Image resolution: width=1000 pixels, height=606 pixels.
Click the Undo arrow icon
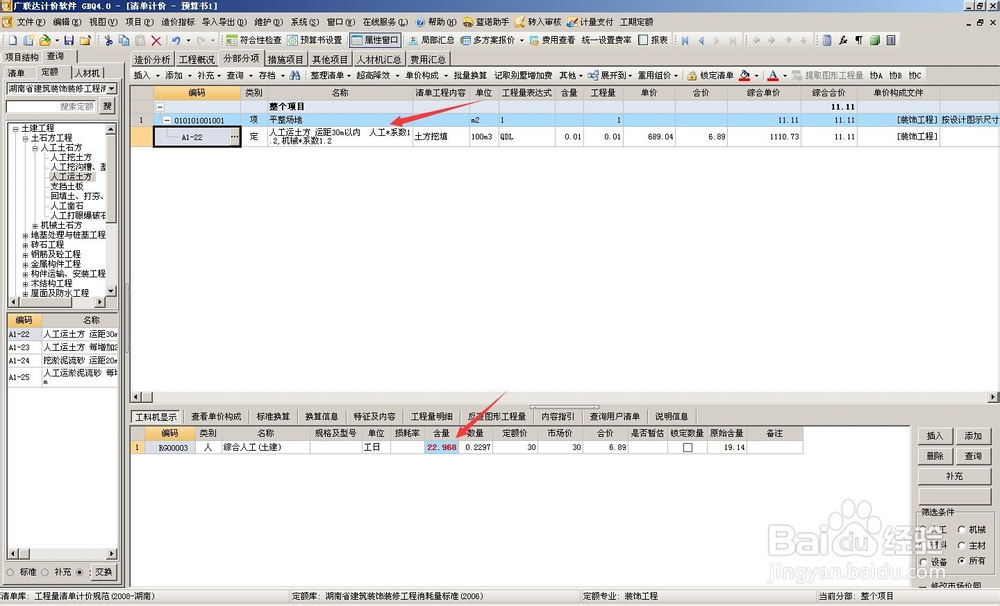coord(176,40)
